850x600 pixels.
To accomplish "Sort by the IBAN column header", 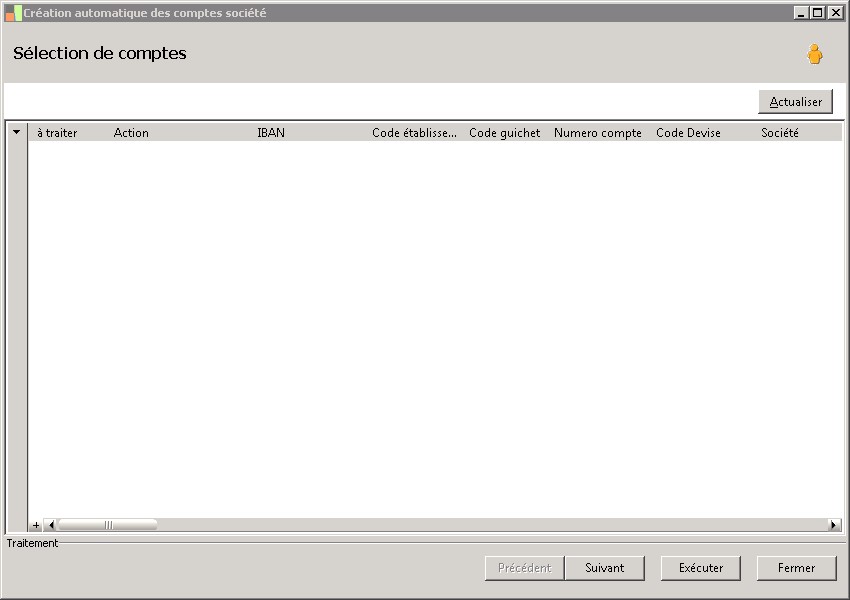I will (x=271, y=133).
